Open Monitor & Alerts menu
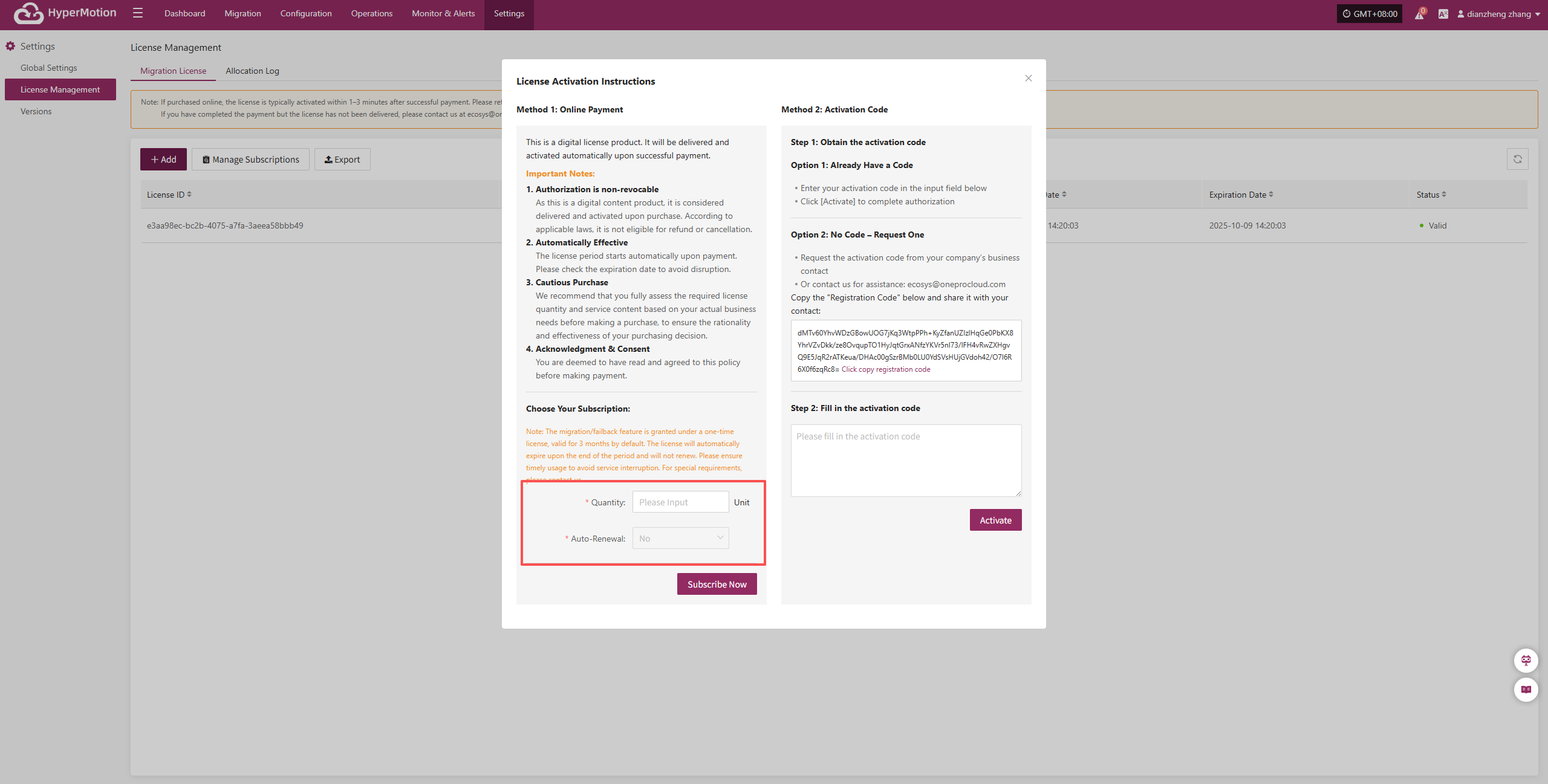Screen dimensions: 1548x784 coord(443,13)
